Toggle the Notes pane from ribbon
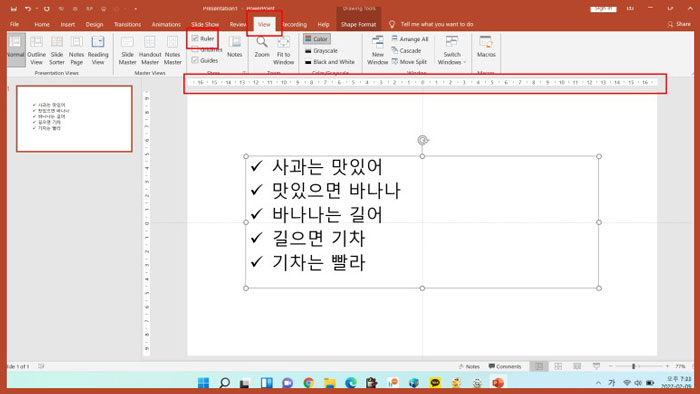Image resolution: width=700 pixels, height=394 pixels. (x=234, y=47)
